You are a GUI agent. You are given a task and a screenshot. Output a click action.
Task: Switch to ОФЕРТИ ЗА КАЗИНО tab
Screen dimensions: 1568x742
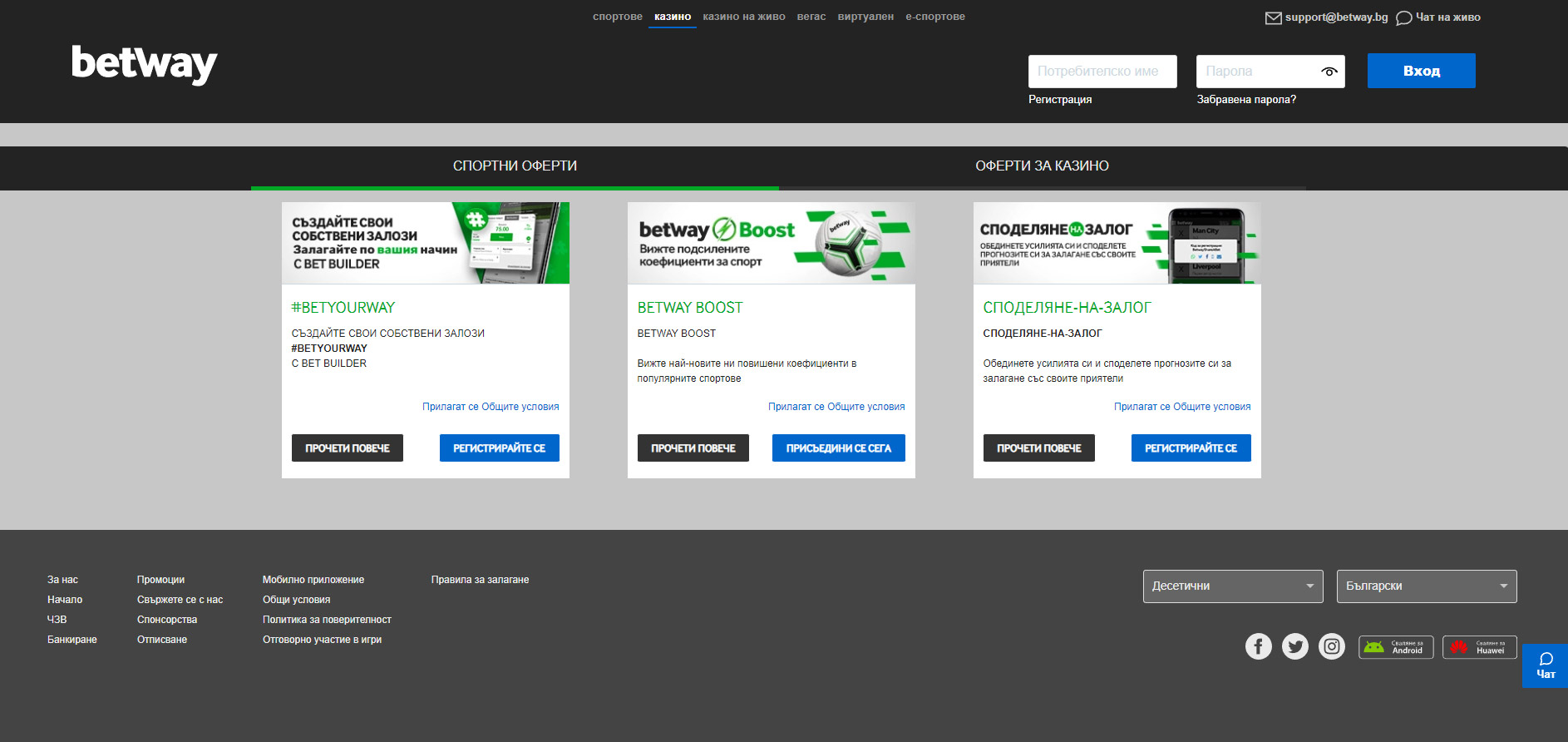pyautogui.click(x=1042, y=166)
